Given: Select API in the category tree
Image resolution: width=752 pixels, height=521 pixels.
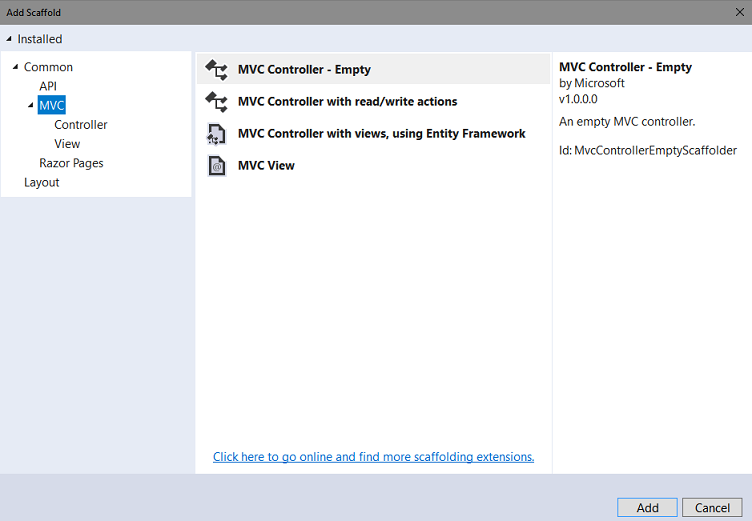Looking at the screenshot, I should [48, 86].
